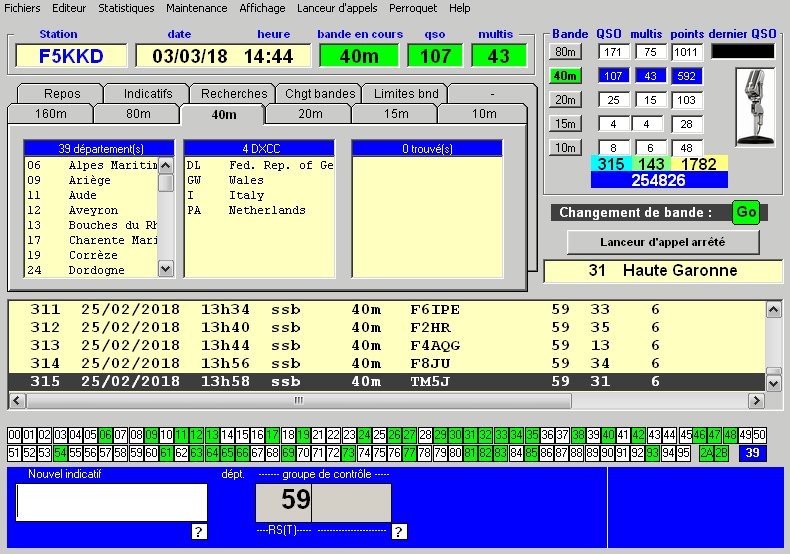Click the up arrow of the QSO log scrollbar
This screenshot has height=554, width=790.
773,310
